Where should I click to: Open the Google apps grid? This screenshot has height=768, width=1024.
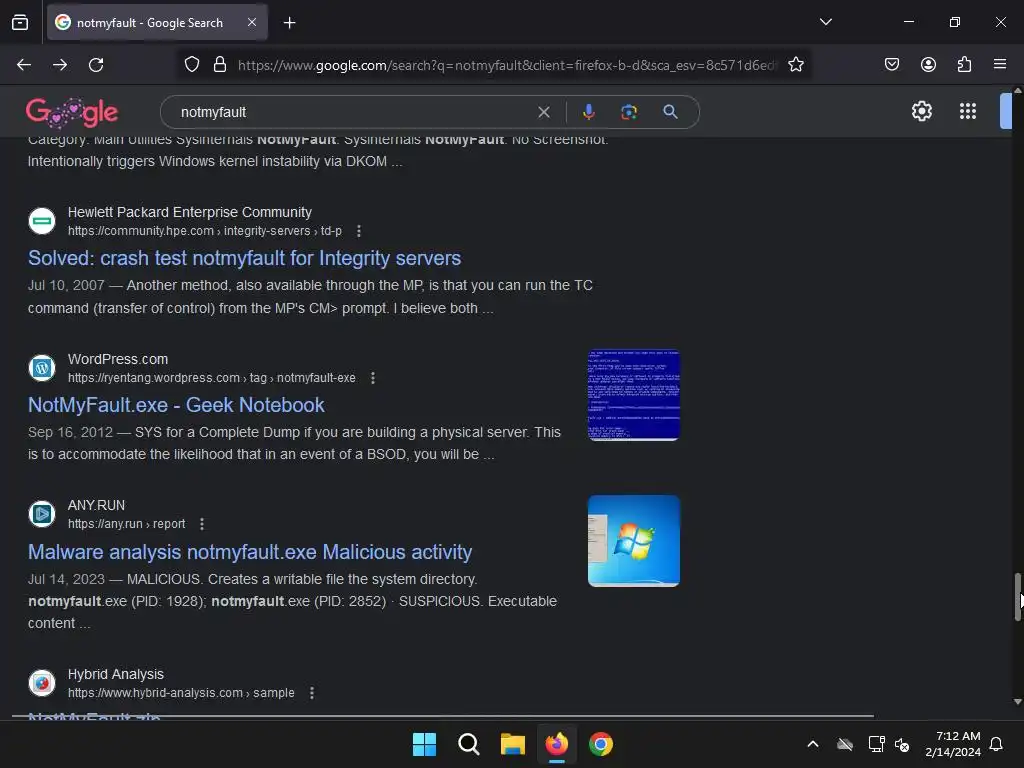[x=968, y=111]
